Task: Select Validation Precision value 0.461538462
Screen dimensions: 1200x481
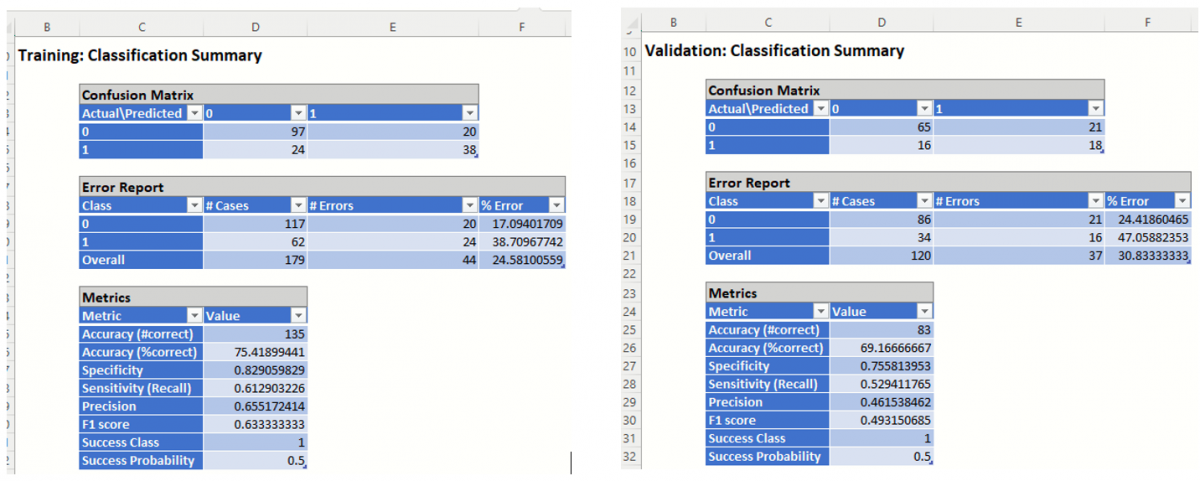Action: [881, 403]
